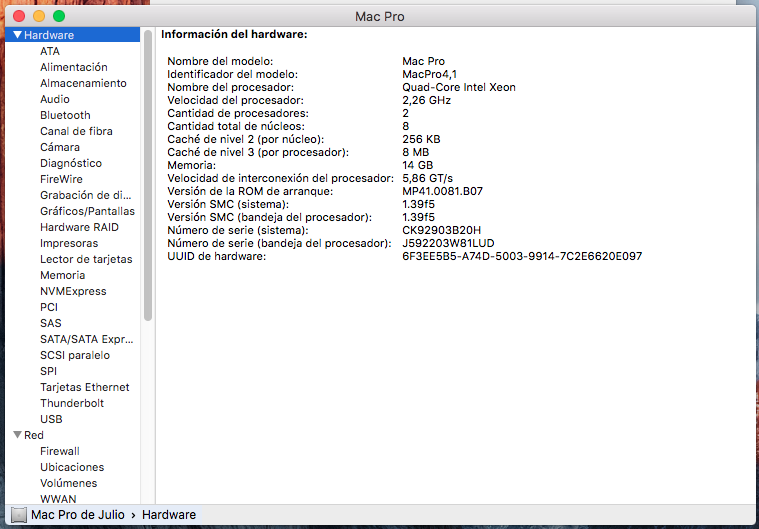Click the Mac Pro window title
The width and height of the screenshot is (759, 529).
pos(380,16)
